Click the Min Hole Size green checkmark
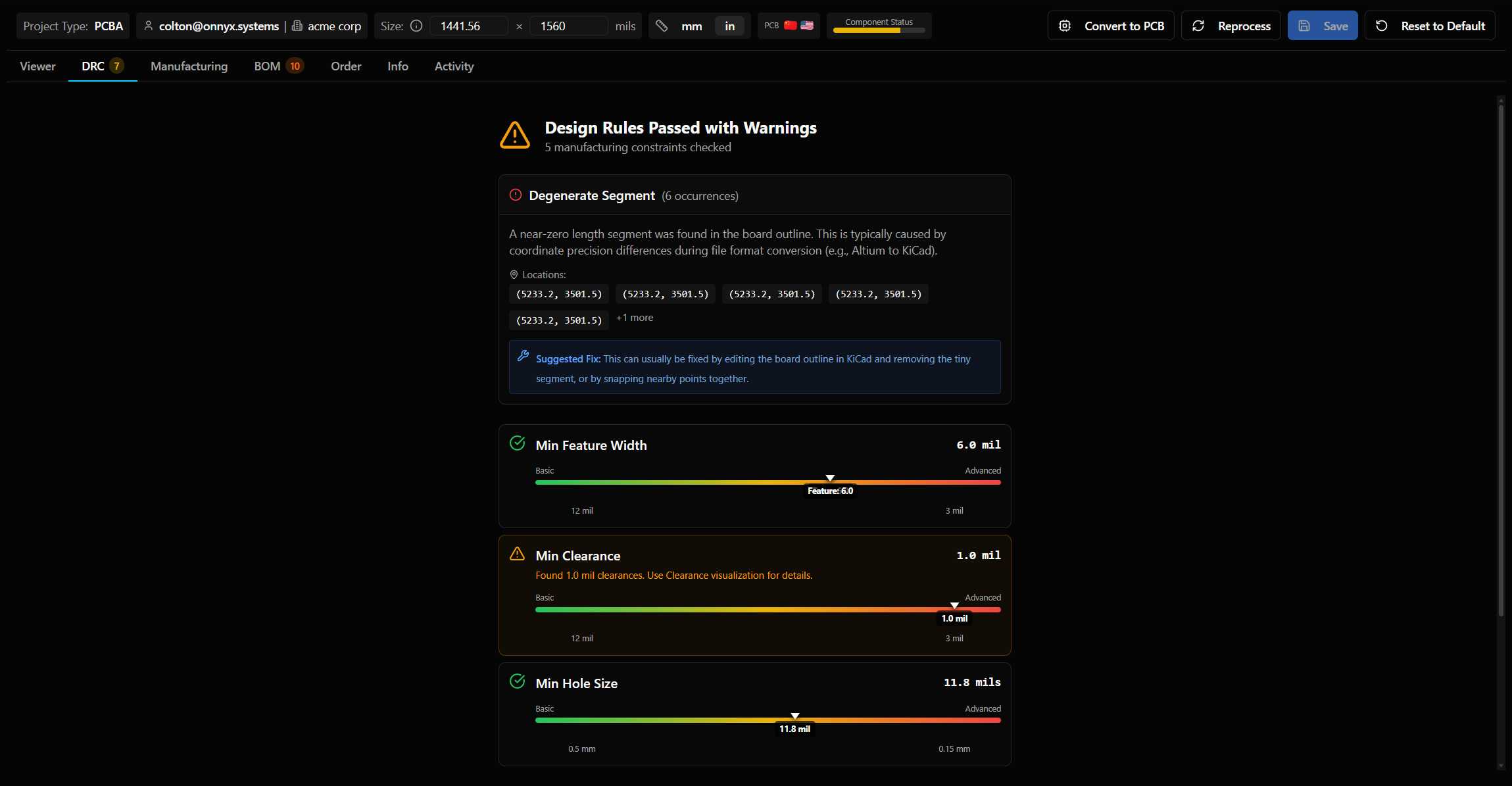Viewport: 1512px width, 786px height. [x=518, y=682]
